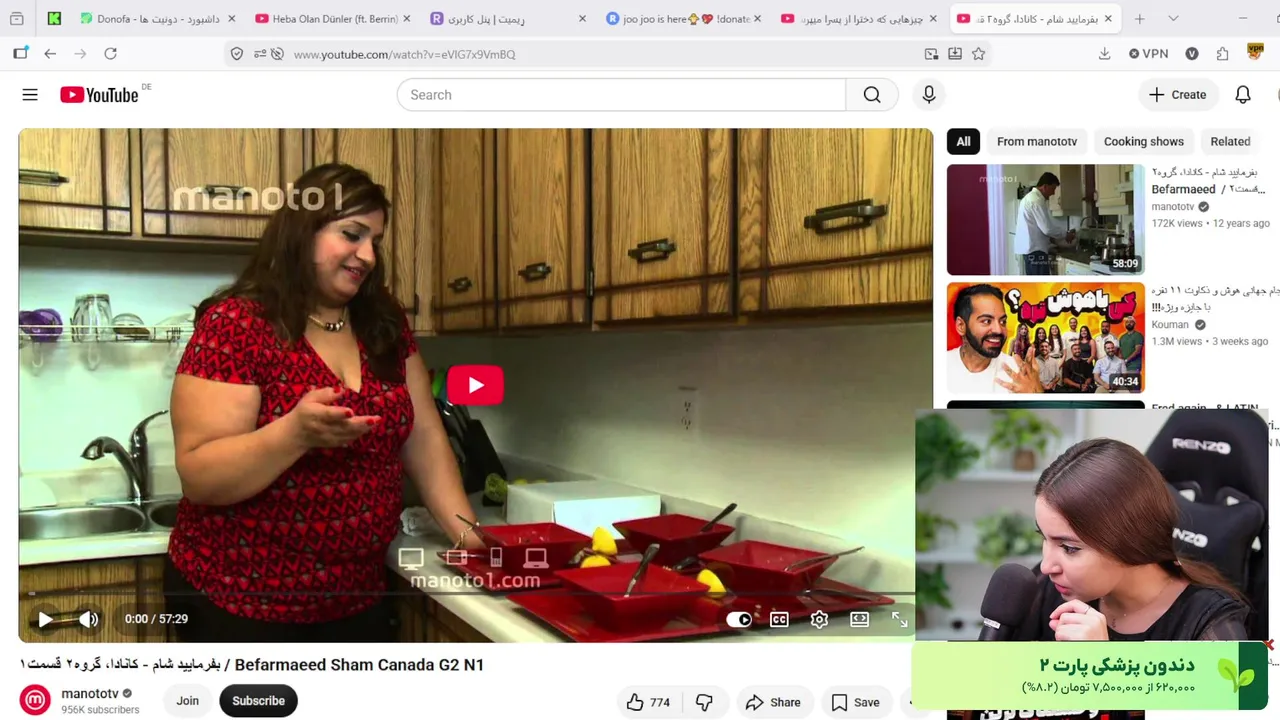This screenshot has height=720, width=1280.
Task: Select the All filter chip
Action: [963, 141]
